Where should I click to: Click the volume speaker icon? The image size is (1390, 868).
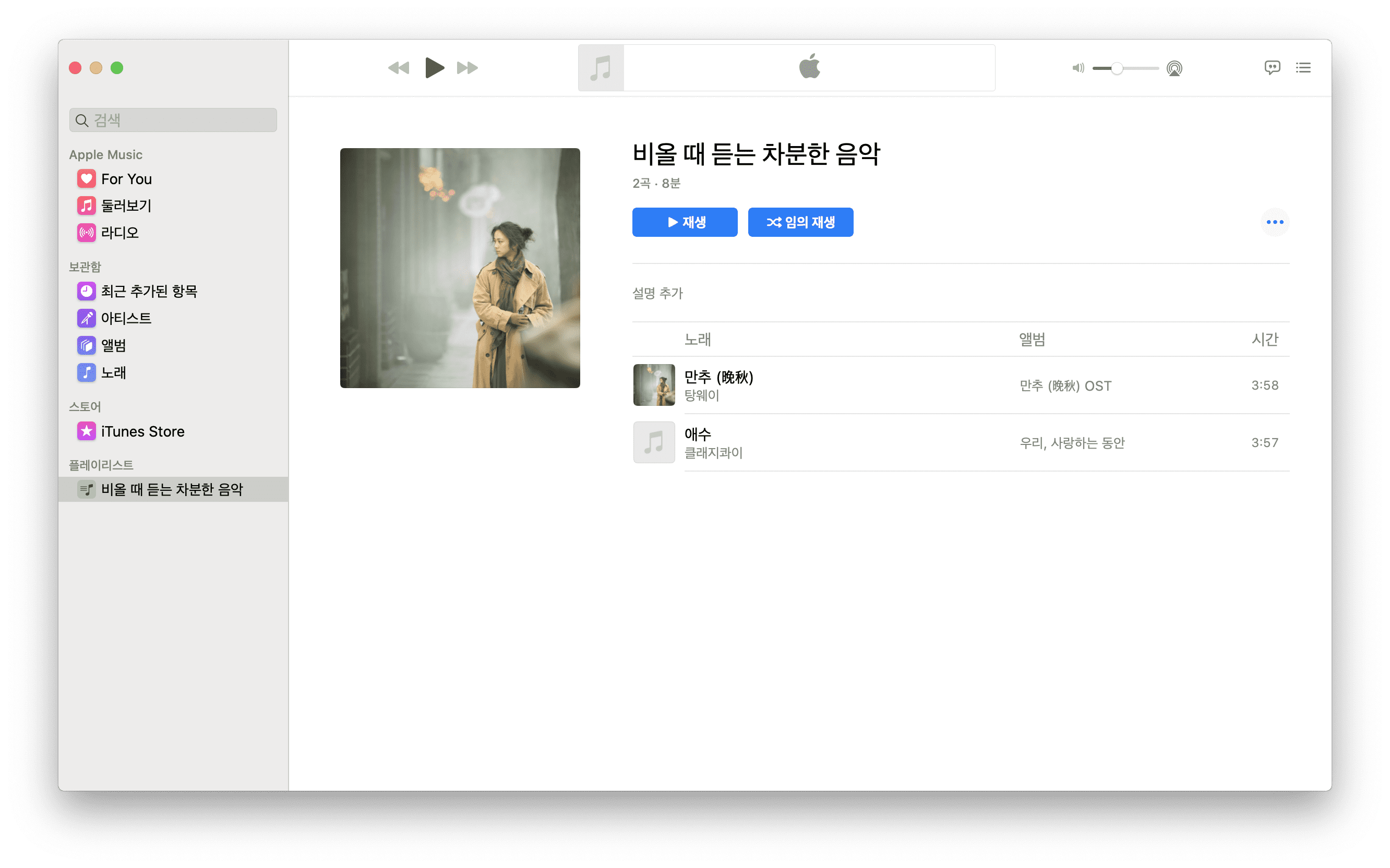tap(1077, 68)
